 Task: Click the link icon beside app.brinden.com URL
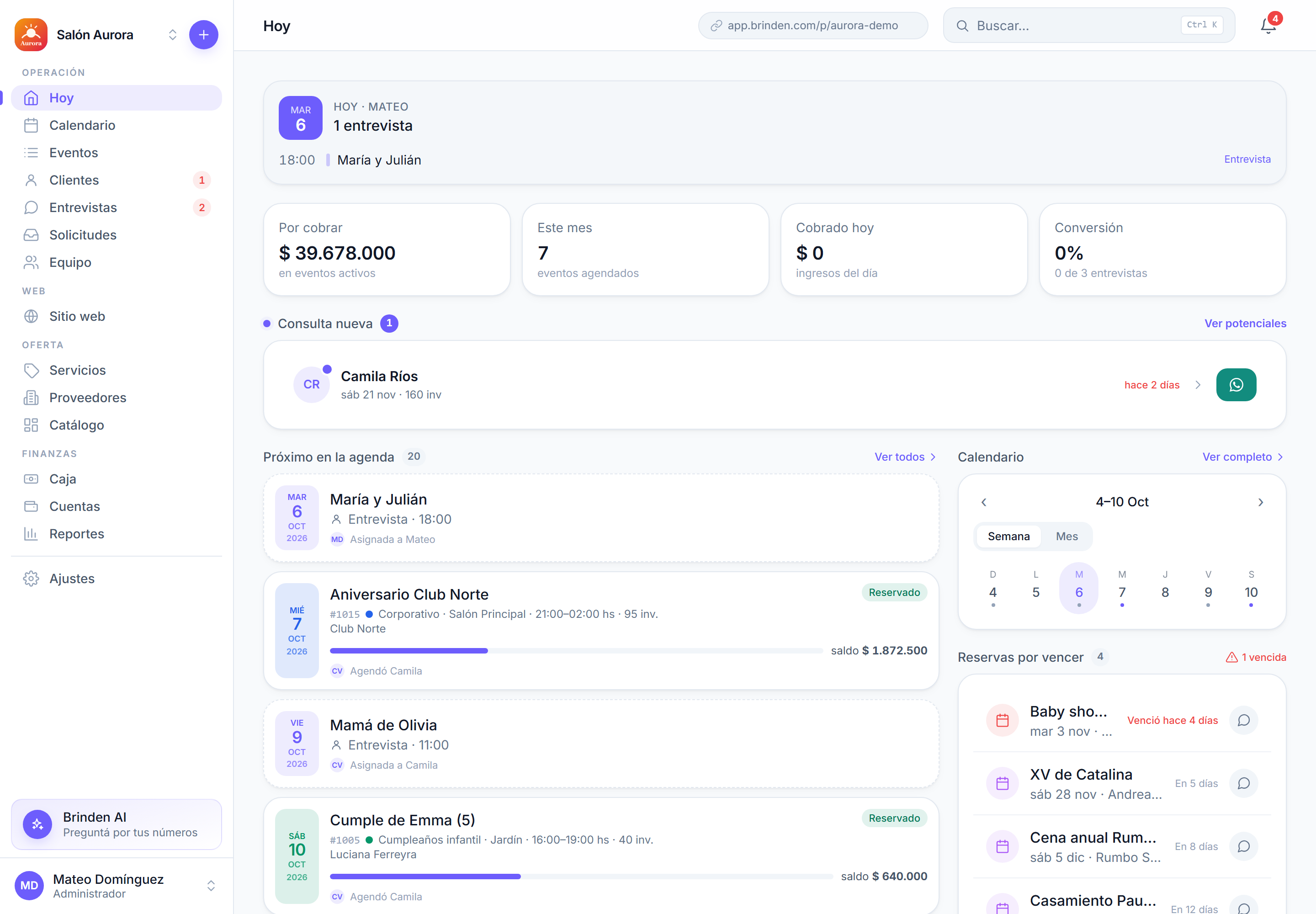pos(716,26)
